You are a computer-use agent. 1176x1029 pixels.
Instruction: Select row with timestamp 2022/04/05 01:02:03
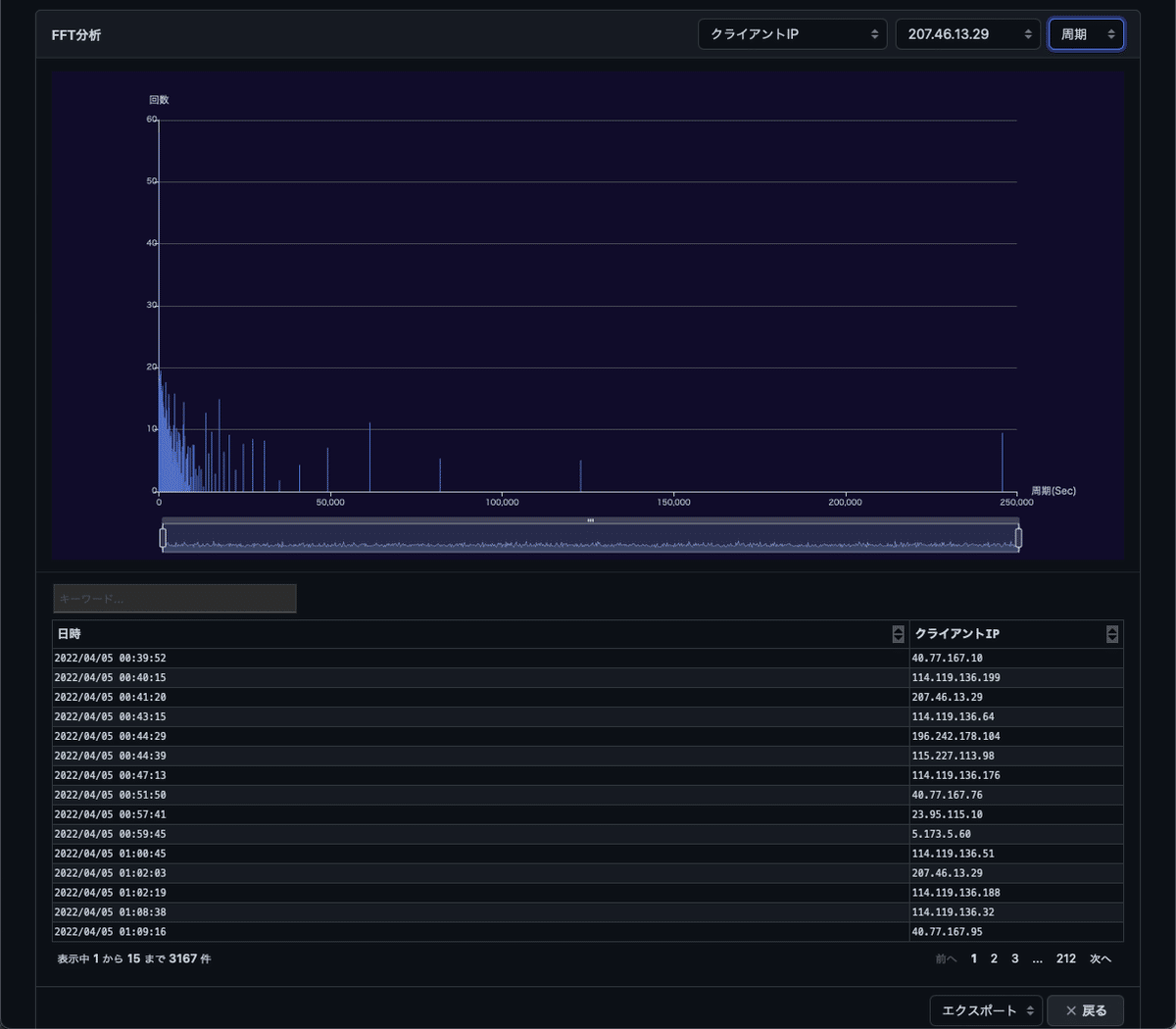pyautogui.click(x=588, y=873)
